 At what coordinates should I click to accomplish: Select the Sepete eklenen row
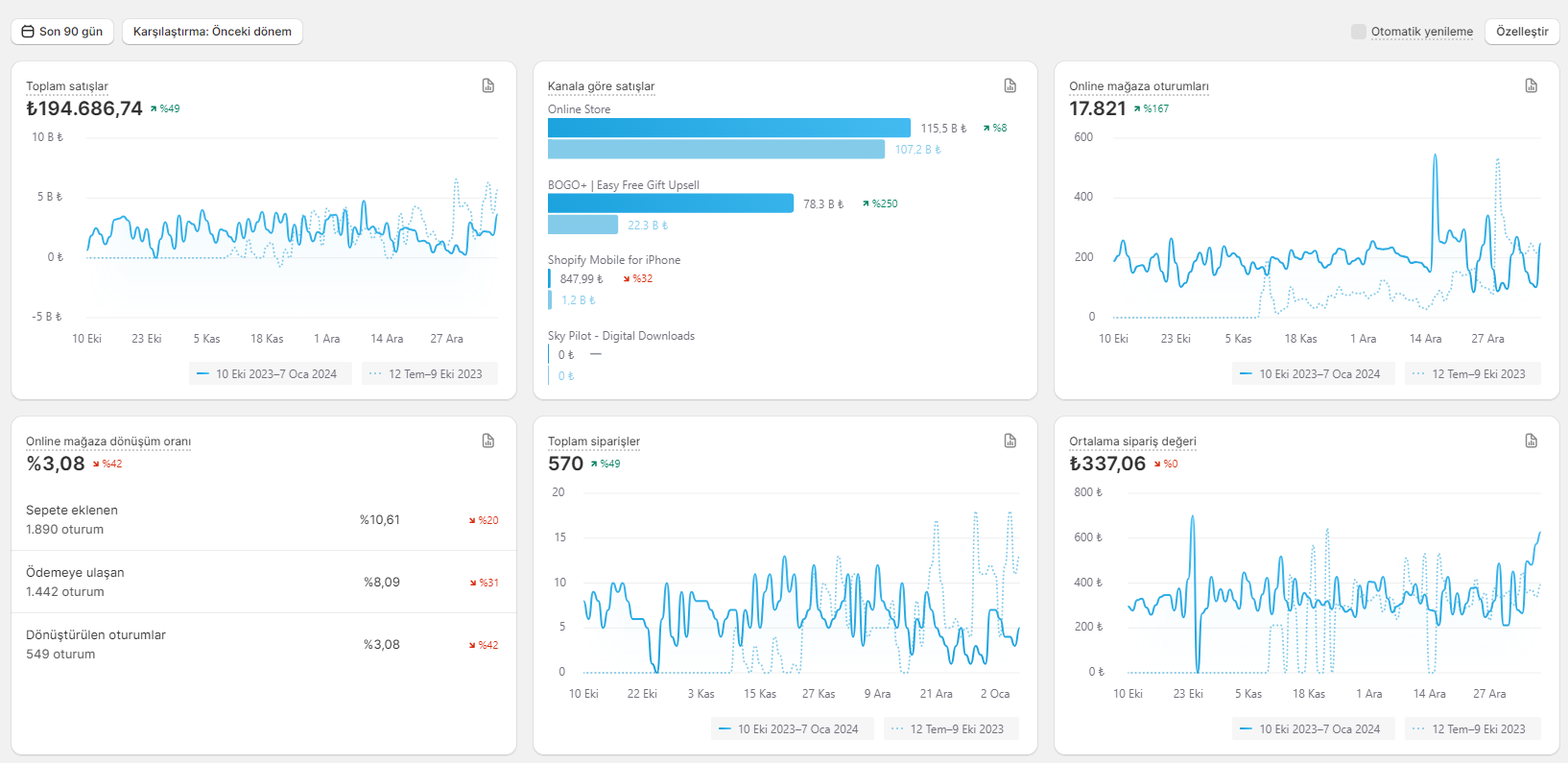pos(264,519)
